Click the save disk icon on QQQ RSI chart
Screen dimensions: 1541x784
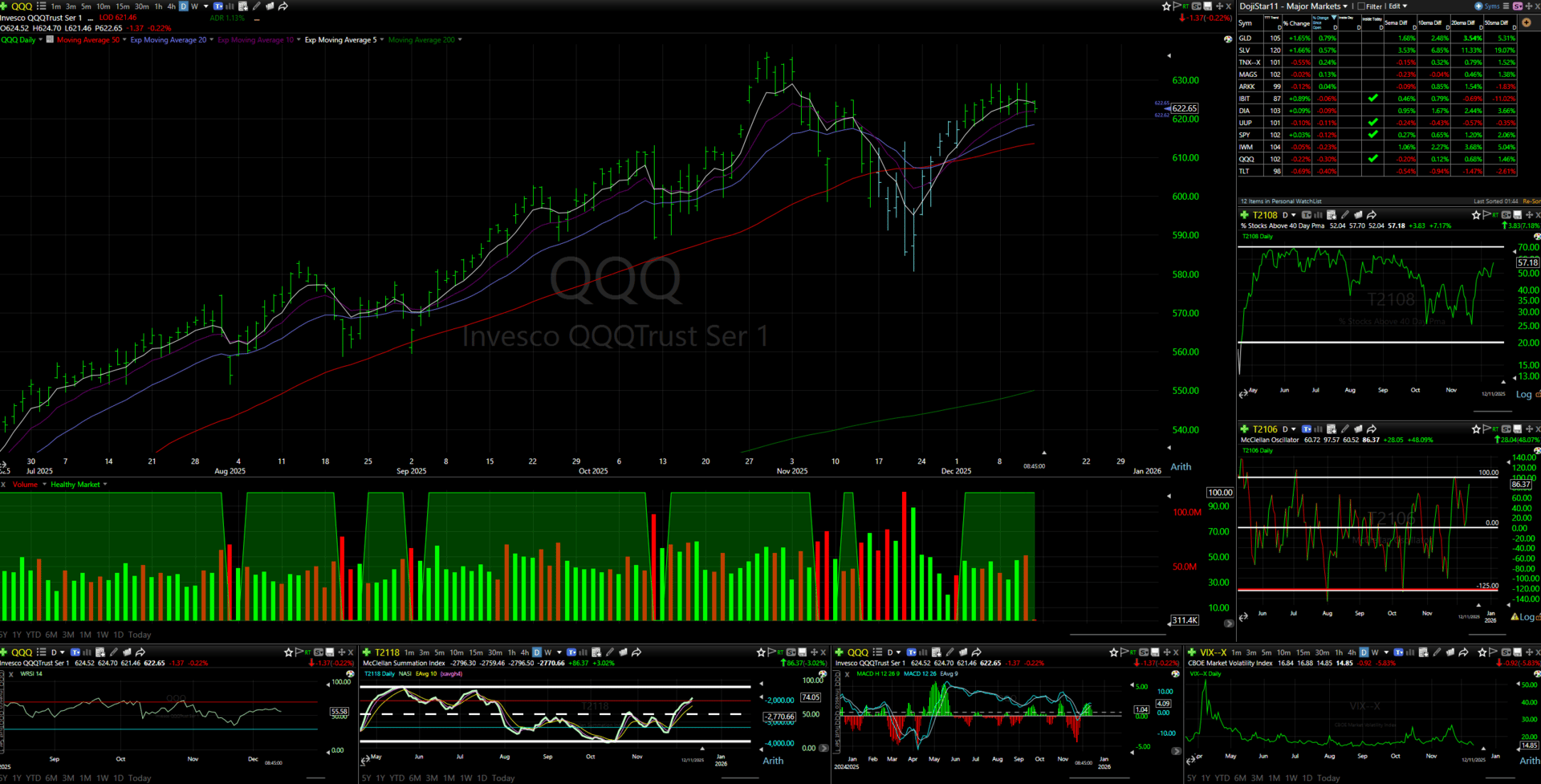[x=330, y=652]
